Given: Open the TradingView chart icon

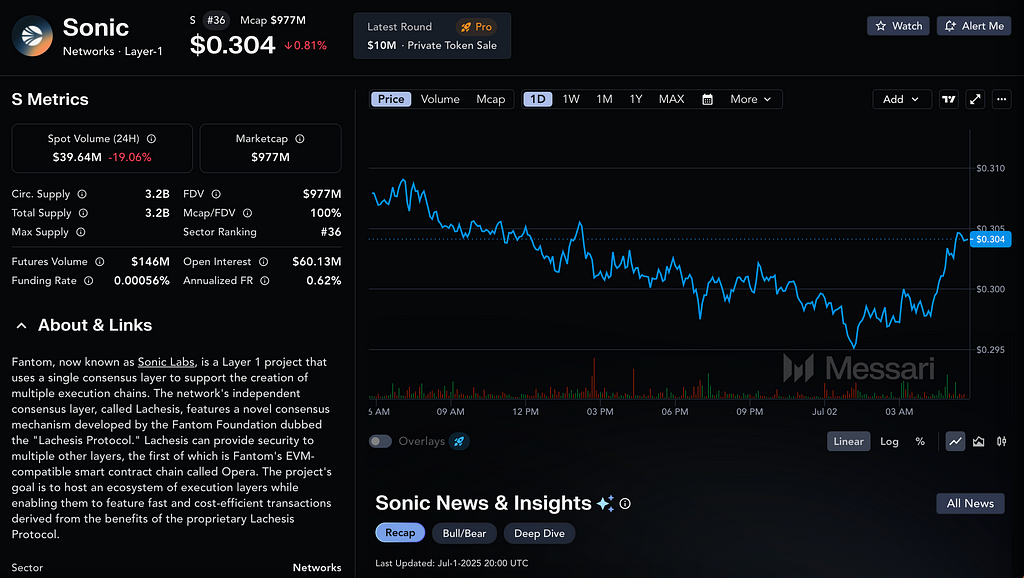Looking at the screenshot, I should tap(948, 99).
